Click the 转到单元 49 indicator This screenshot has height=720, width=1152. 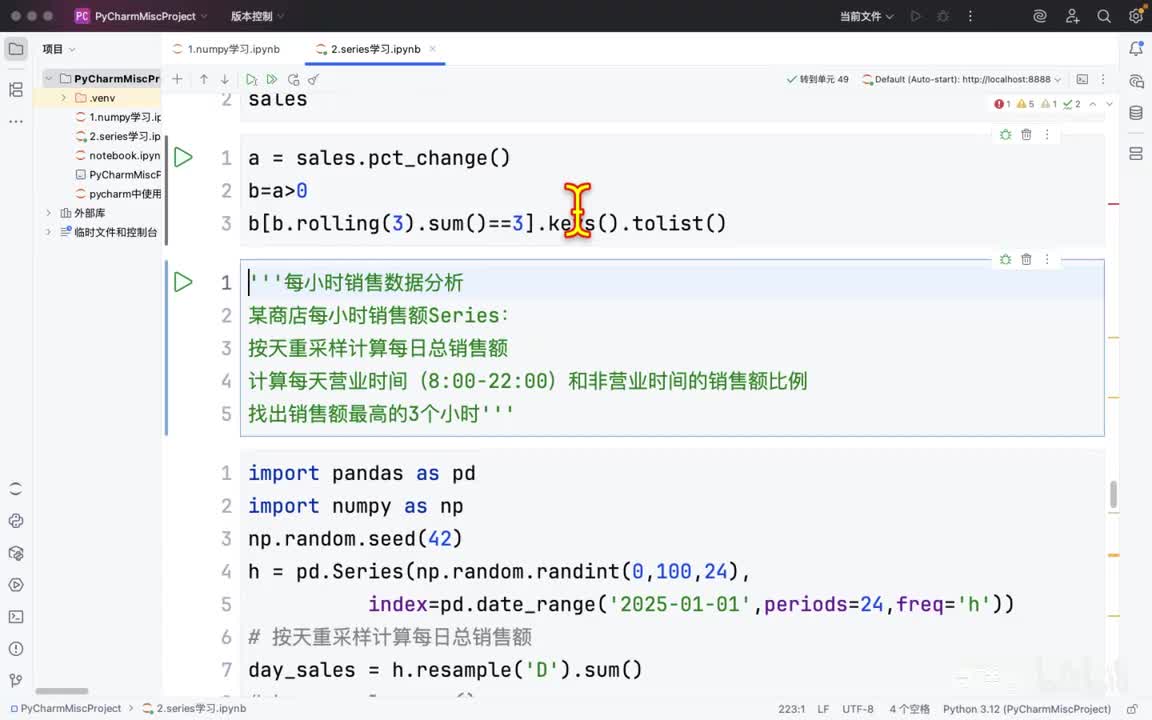pyautogui.click(x=818, y=79)
